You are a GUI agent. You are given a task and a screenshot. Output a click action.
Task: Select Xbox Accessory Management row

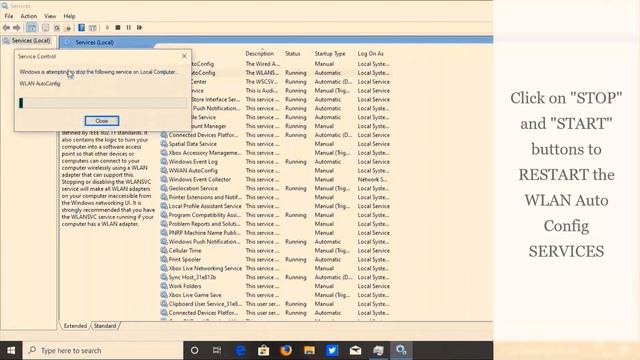click(x=276, y=153)
